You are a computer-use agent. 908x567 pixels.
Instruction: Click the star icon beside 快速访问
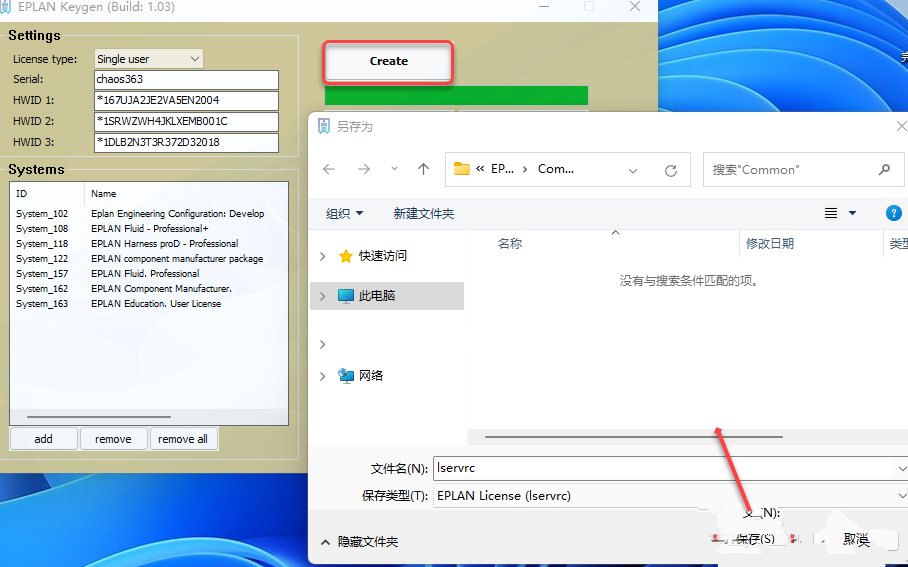click(346, 256)
